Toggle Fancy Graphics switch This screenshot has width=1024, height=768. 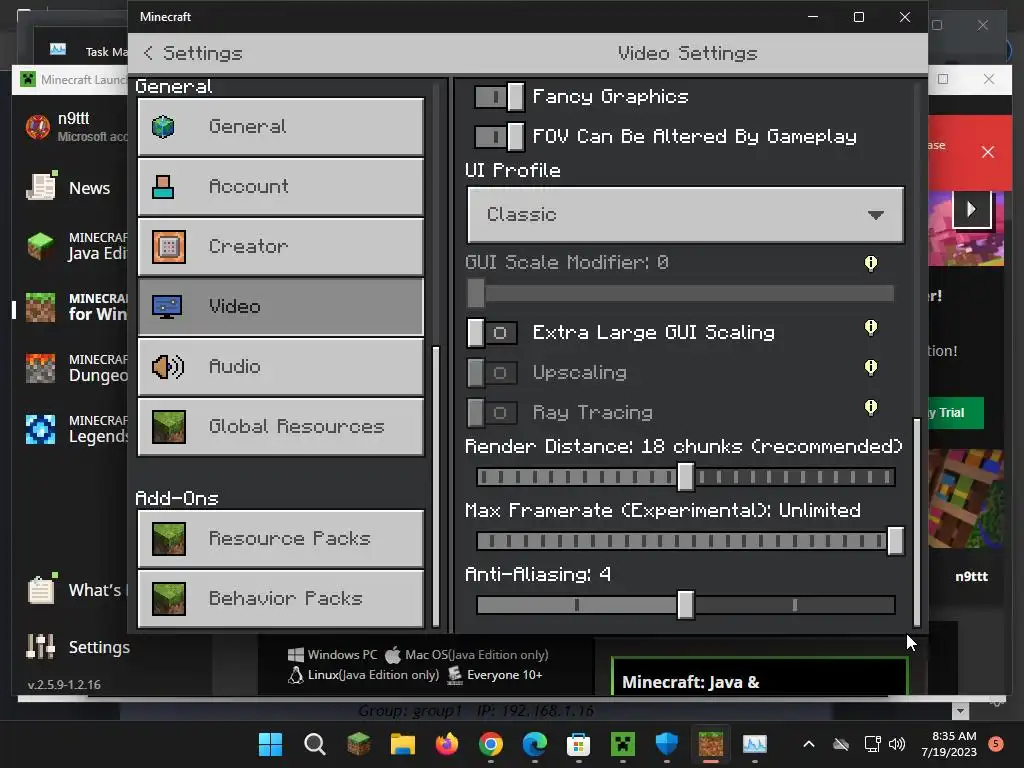point(499,97)
